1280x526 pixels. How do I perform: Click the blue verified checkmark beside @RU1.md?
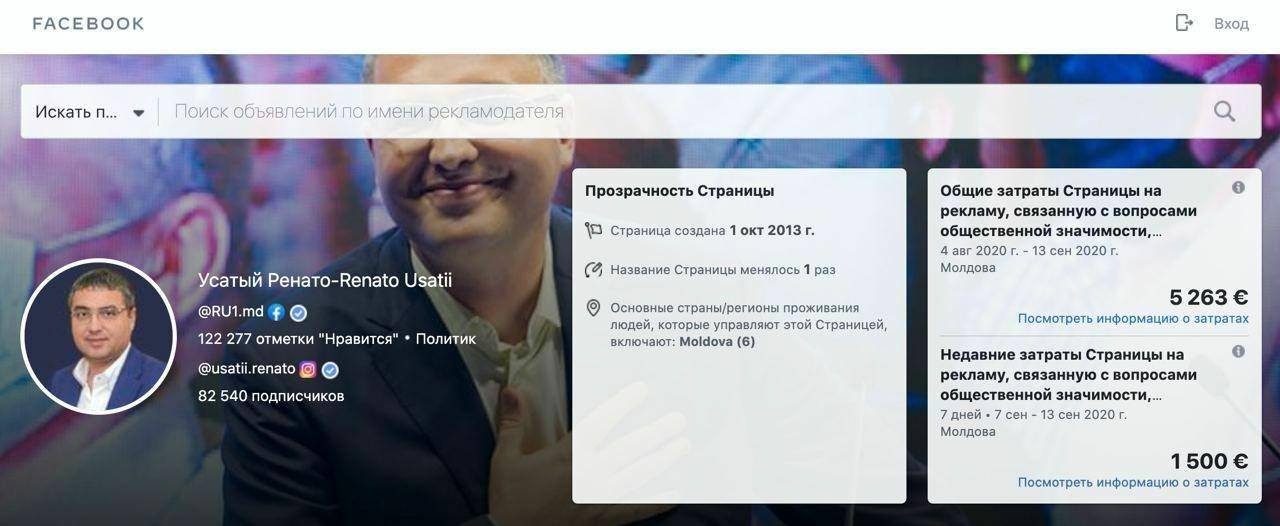(298, 312)
